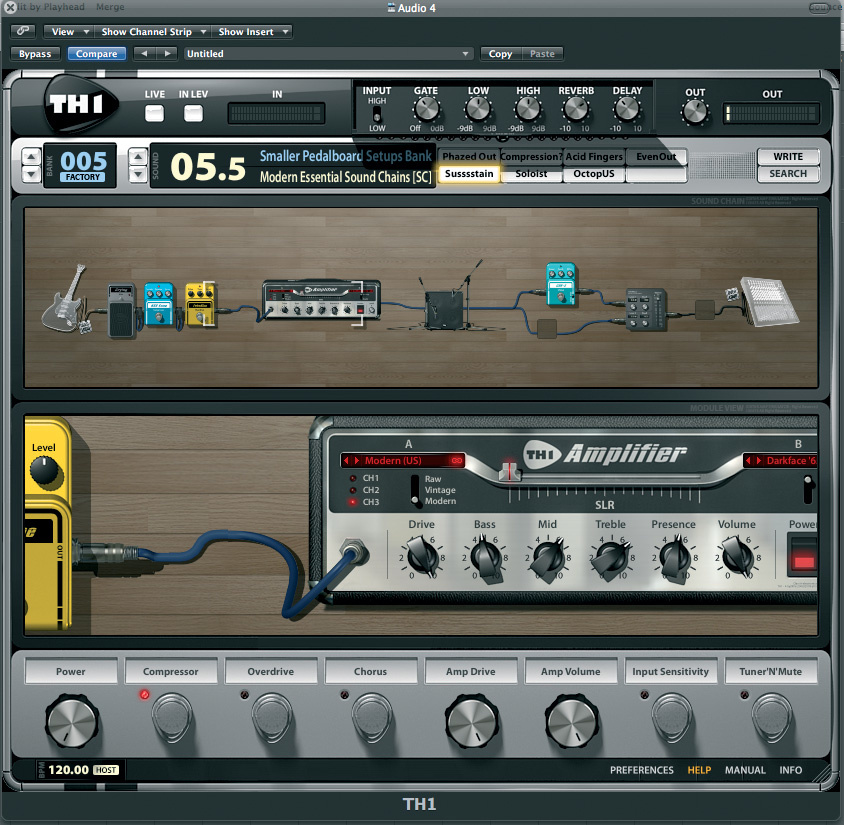
Task: Click the WRITE button
Action: click(x=788, y=157)
